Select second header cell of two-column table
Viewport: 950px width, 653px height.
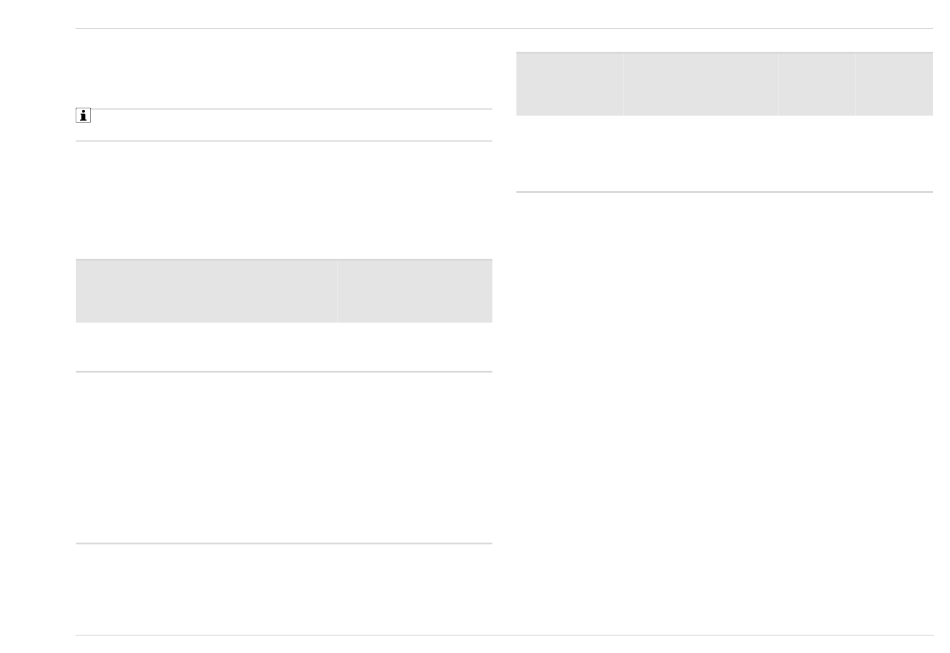[x=415, y=291]
